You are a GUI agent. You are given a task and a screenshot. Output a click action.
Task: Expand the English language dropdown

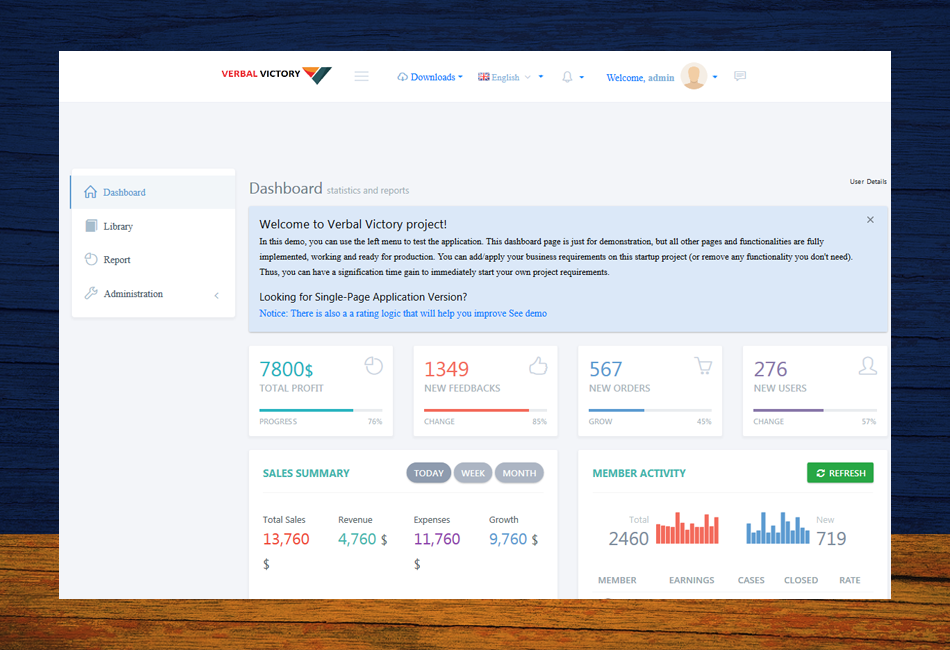(510, 77)
